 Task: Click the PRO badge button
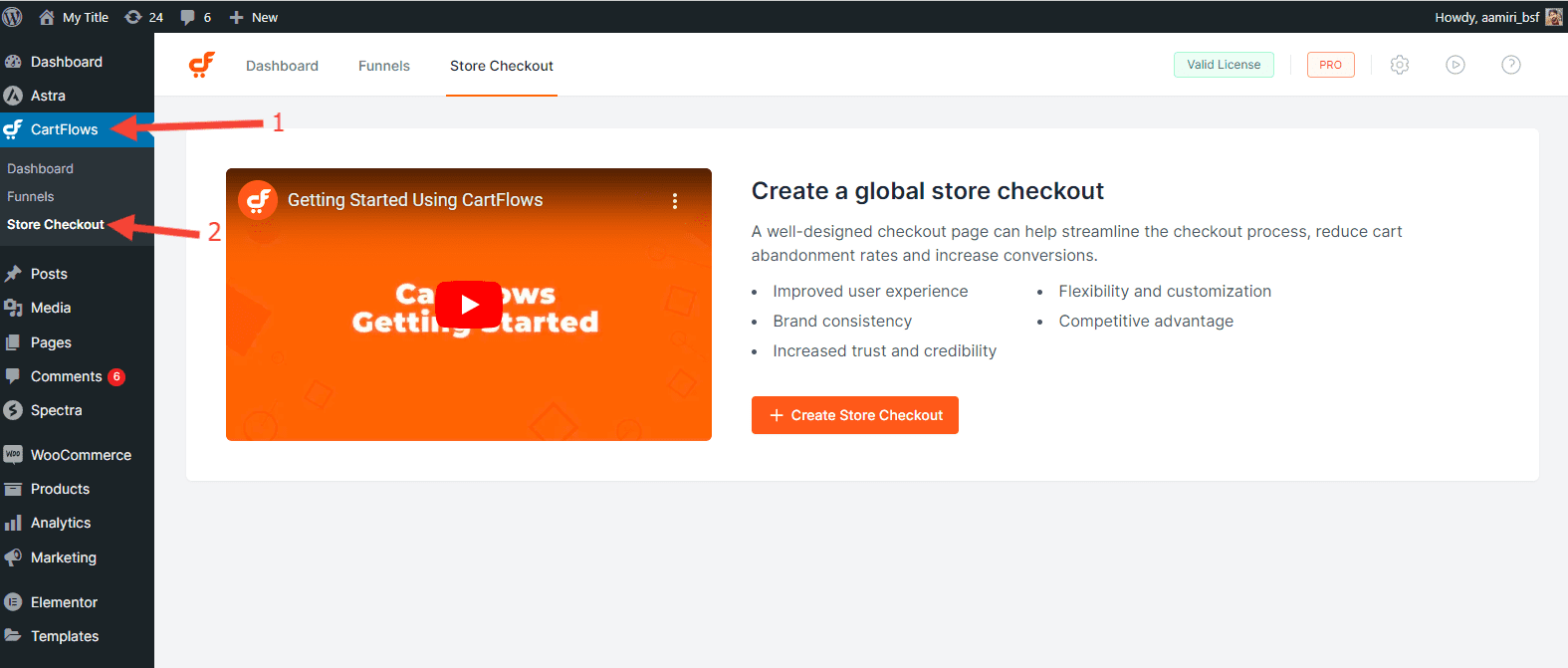point(1330,65)
